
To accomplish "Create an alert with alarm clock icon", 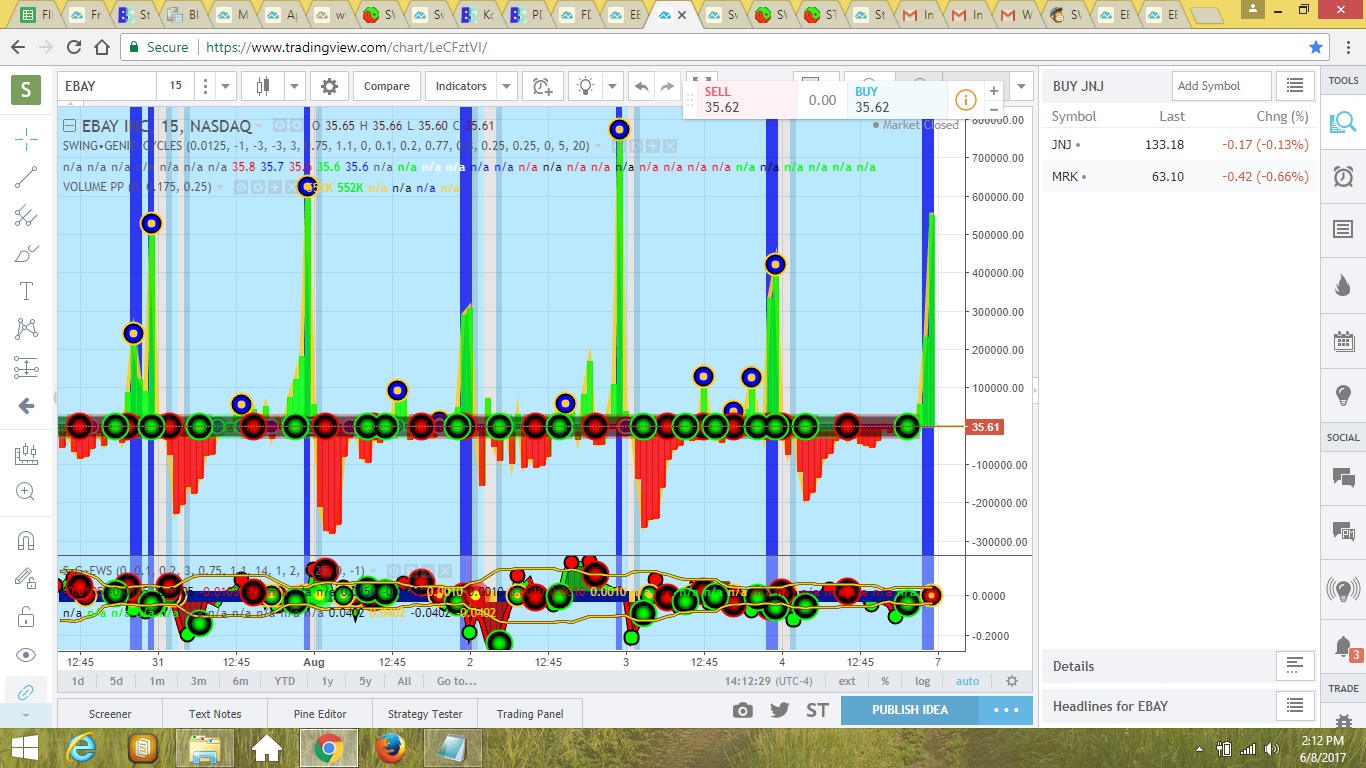I will click(x=542, y=86).
